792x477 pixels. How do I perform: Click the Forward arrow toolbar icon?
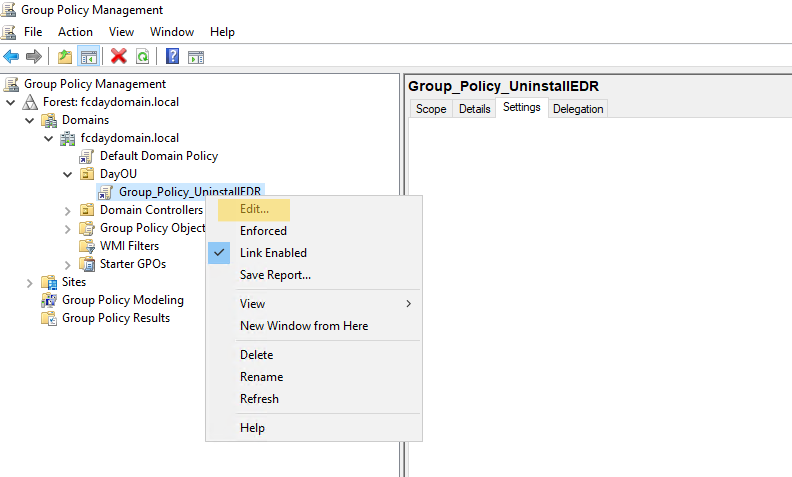click(33, 56)
